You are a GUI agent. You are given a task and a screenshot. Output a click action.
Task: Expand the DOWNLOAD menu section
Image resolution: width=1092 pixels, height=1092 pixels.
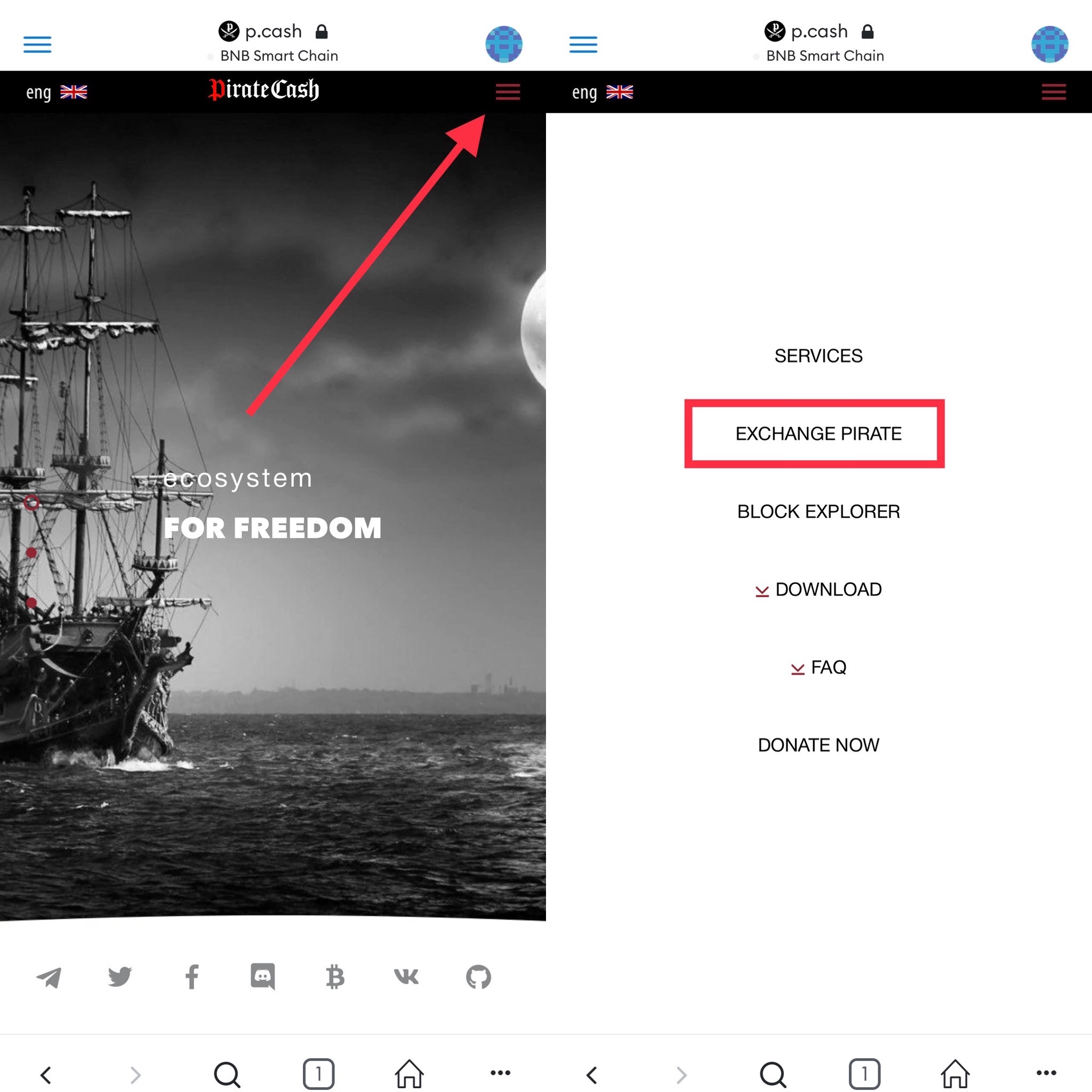click(818, 590)
